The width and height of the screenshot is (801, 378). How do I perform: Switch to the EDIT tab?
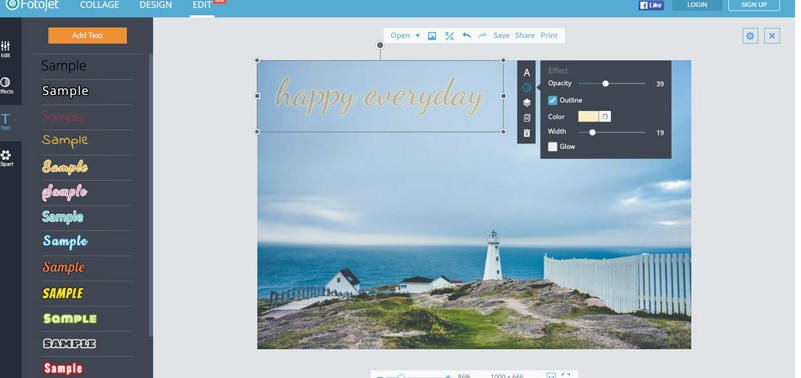202,5
